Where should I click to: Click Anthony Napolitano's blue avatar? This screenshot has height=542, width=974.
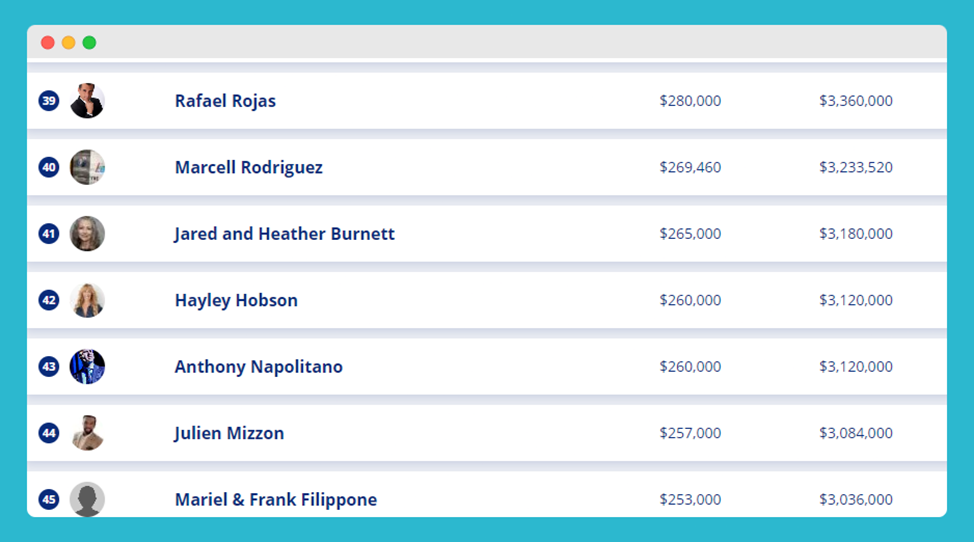tap(87, 366)
